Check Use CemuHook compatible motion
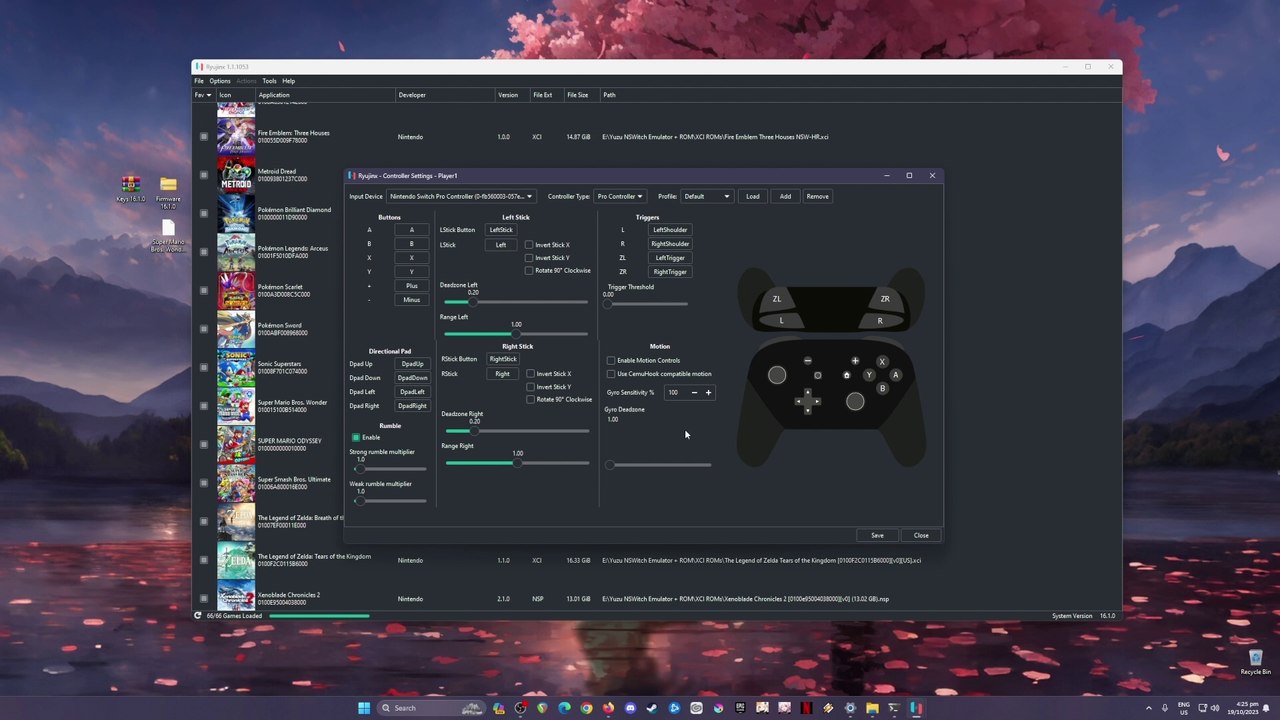The height and width of the screenshot is (720, 1280). click(x=611, y=374)
